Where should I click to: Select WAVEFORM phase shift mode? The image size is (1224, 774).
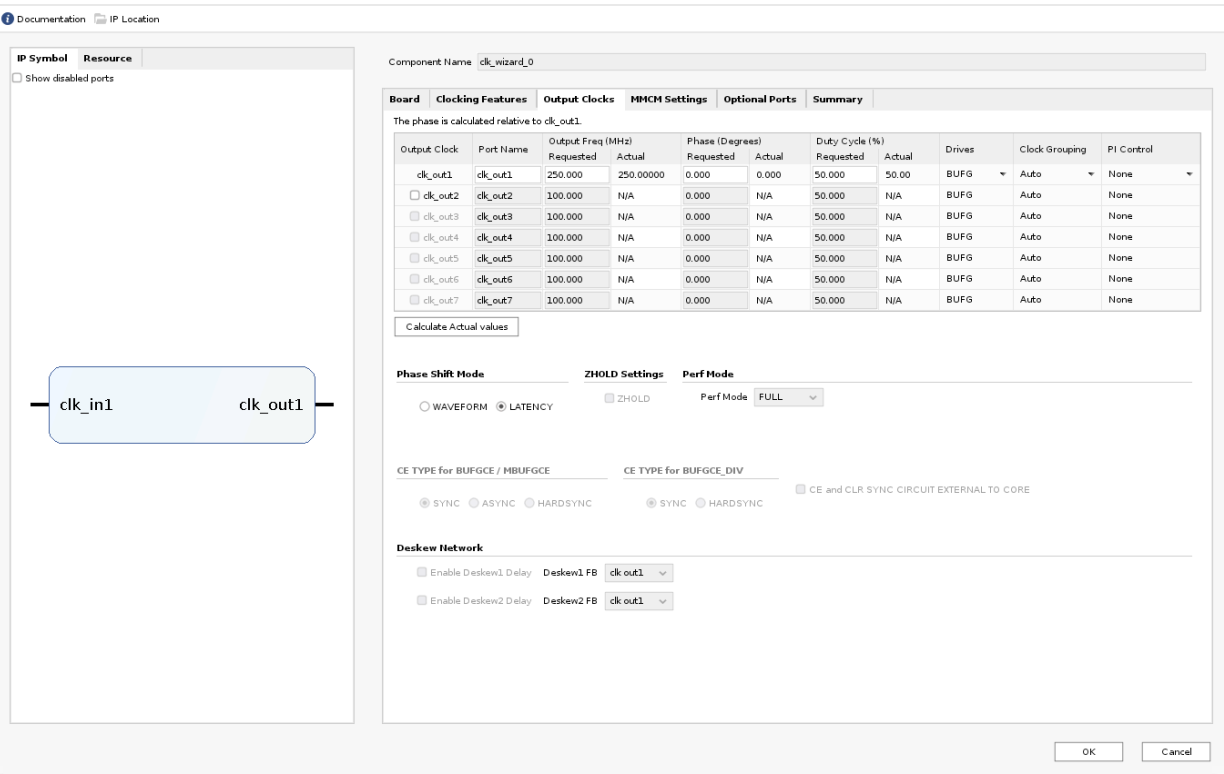click(425, 405)
